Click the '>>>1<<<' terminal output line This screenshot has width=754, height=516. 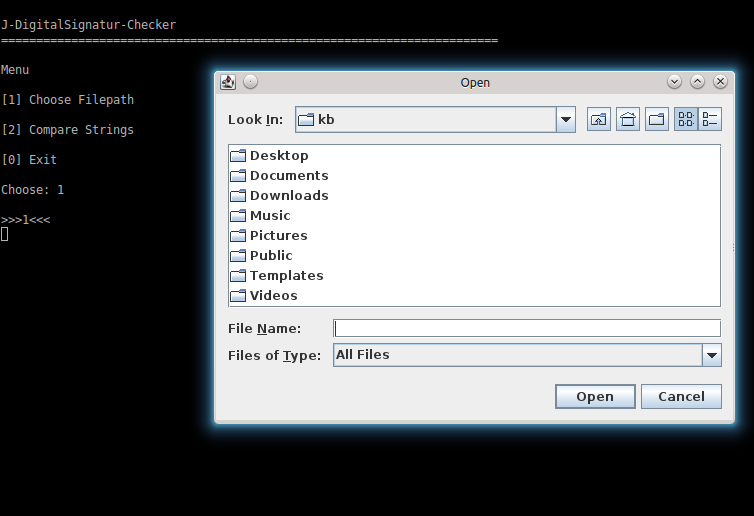25,220
